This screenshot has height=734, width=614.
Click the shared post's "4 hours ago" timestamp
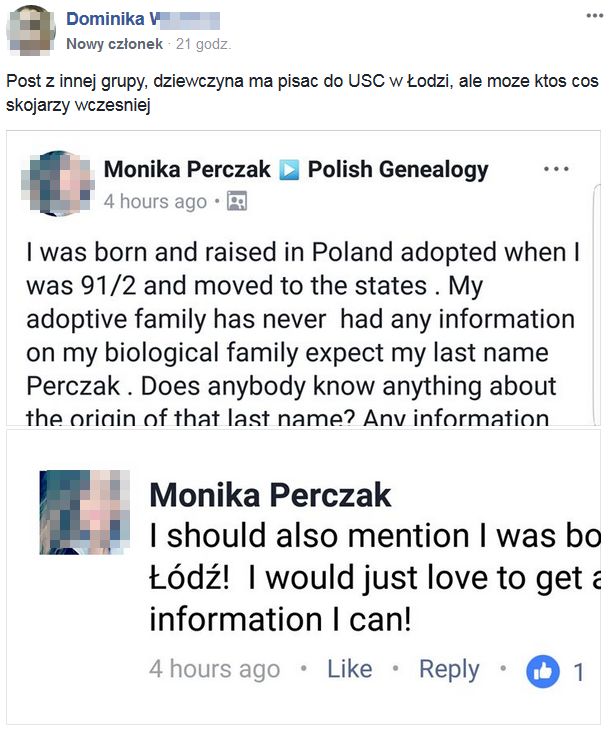pyautogui.click(x=155, y=201)
